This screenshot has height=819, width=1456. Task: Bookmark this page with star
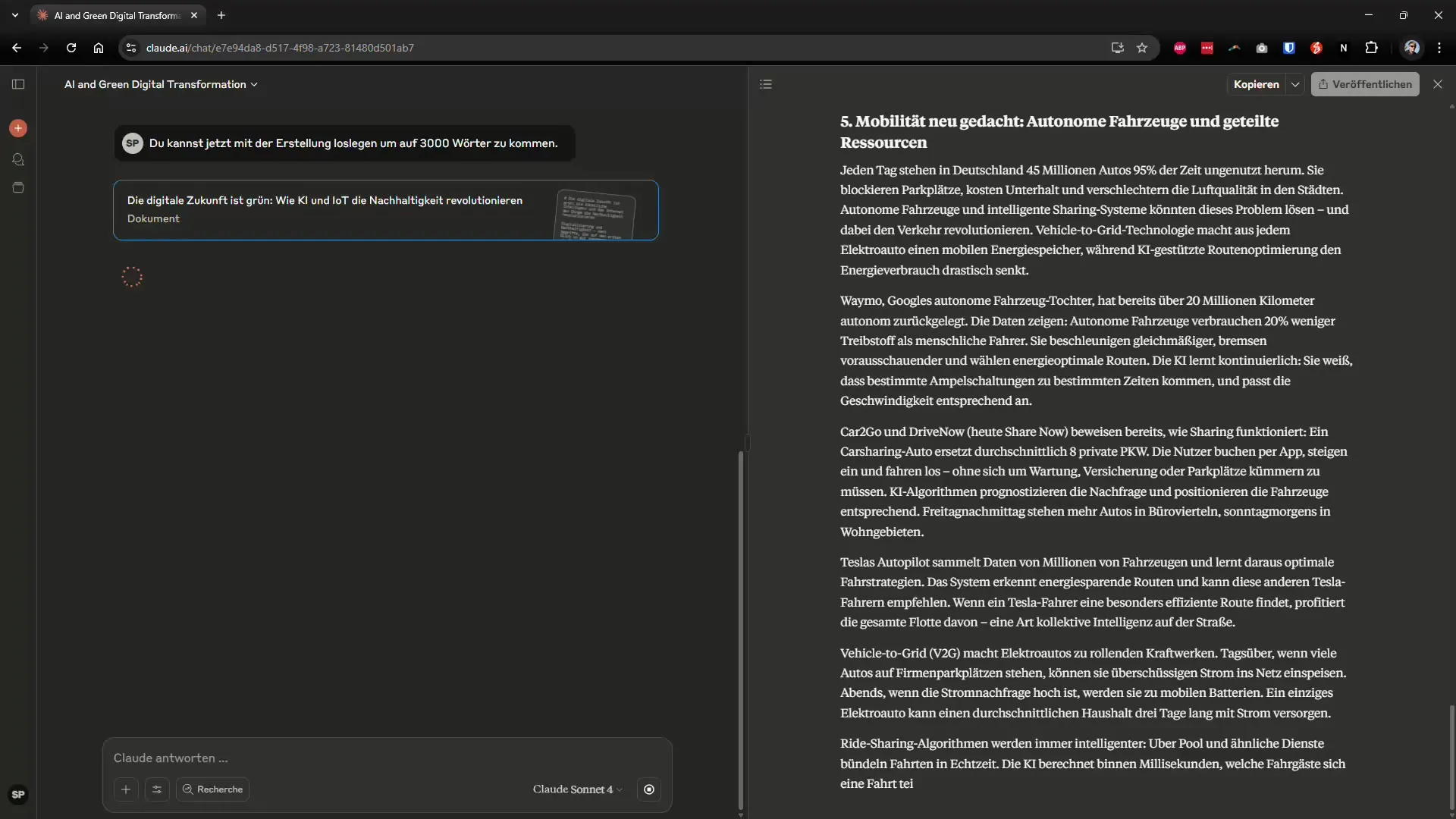[1142, 48]
